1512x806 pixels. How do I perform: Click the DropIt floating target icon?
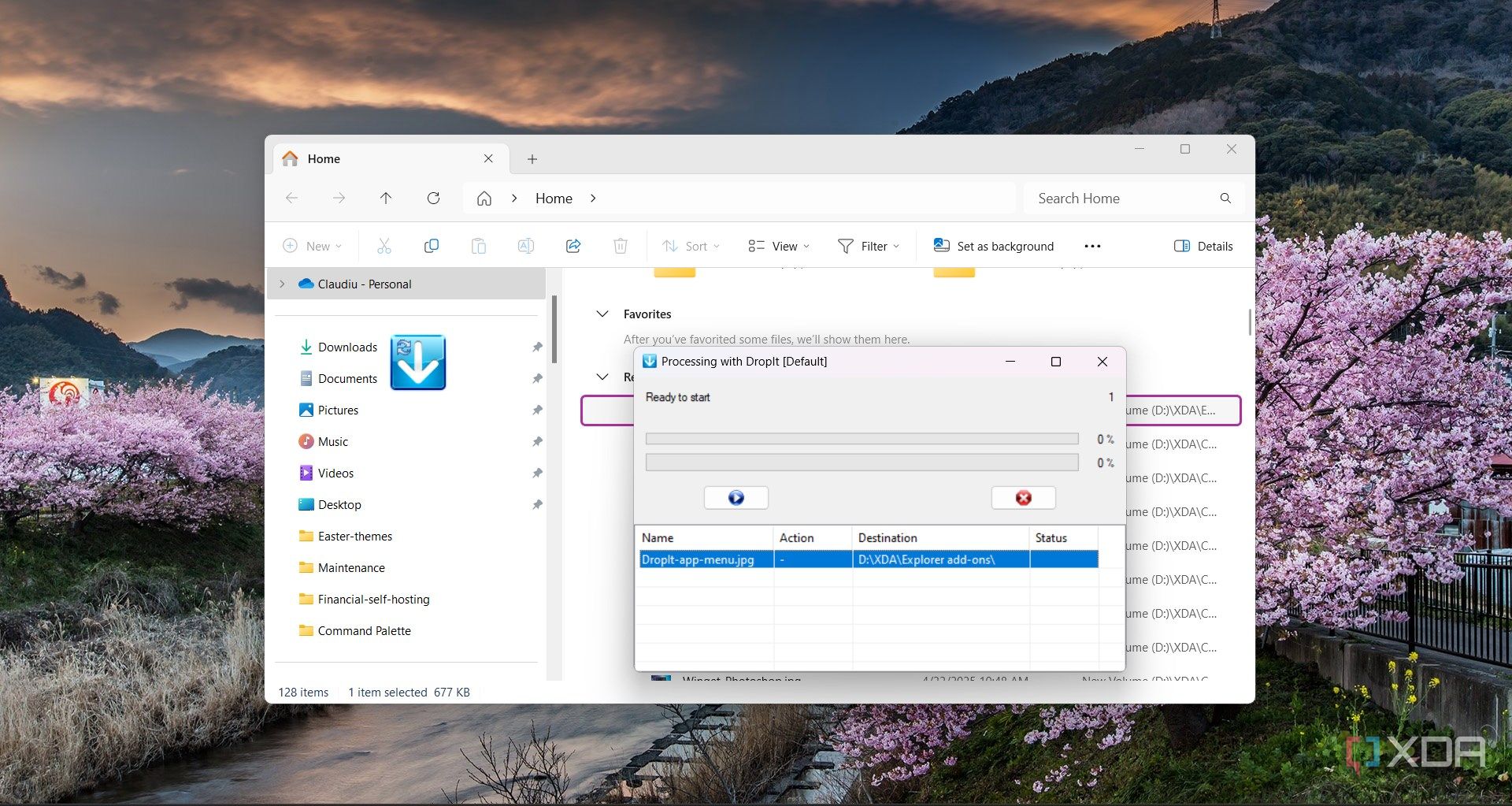pos(418,362)
